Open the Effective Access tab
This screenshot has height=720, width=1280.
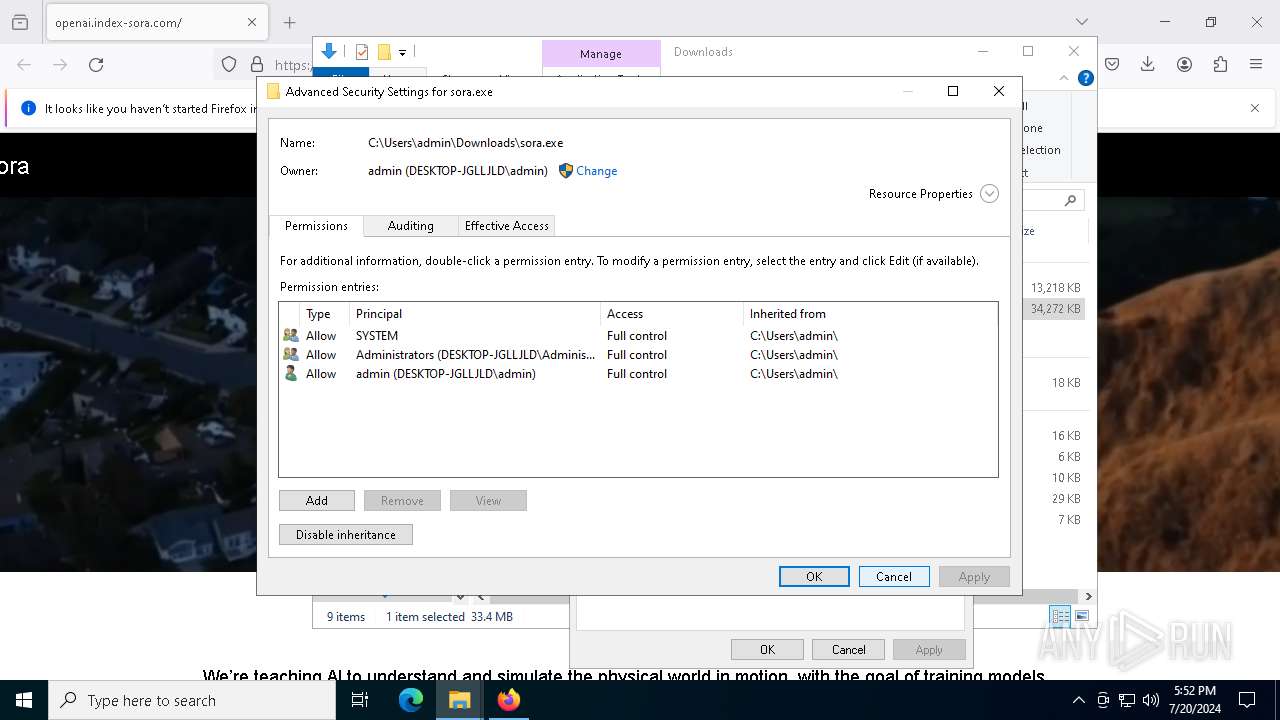click(x=506, y=226)
